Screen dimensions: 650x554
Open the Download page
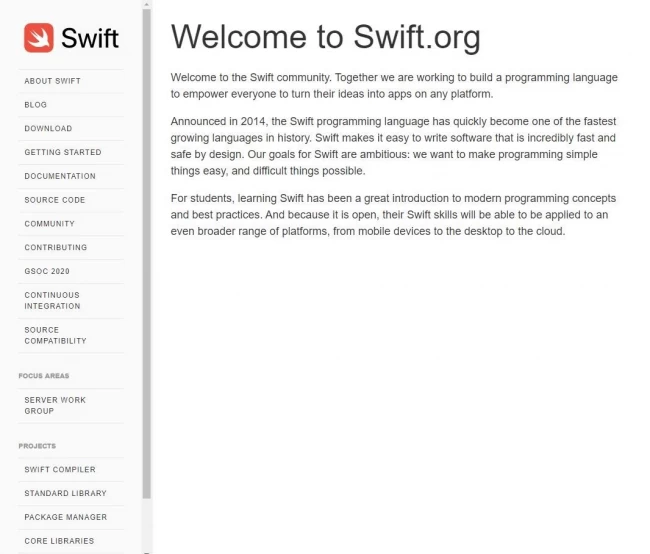coord(49,129)
